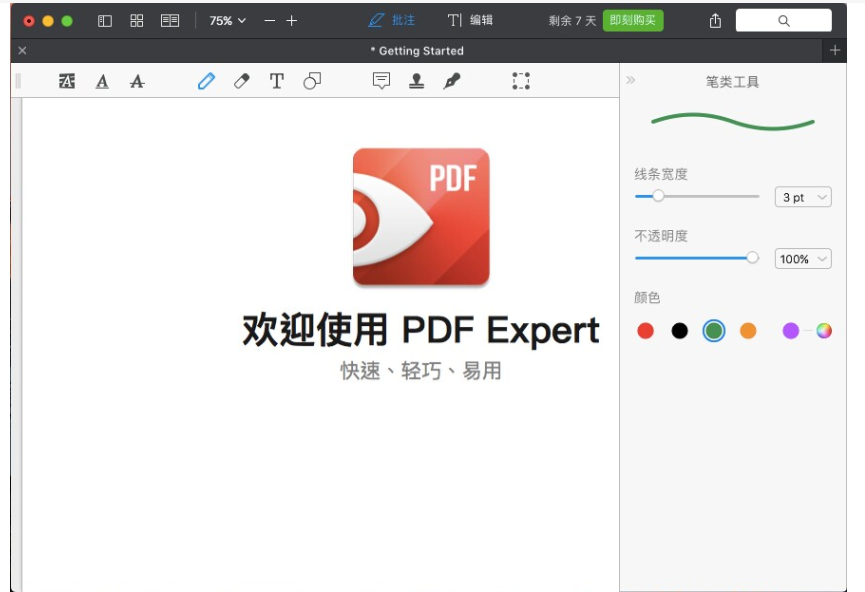Select the dashed selection rectangle tool
The width and height of the screenshot is (865, 592).
click(x=521, y=81)
